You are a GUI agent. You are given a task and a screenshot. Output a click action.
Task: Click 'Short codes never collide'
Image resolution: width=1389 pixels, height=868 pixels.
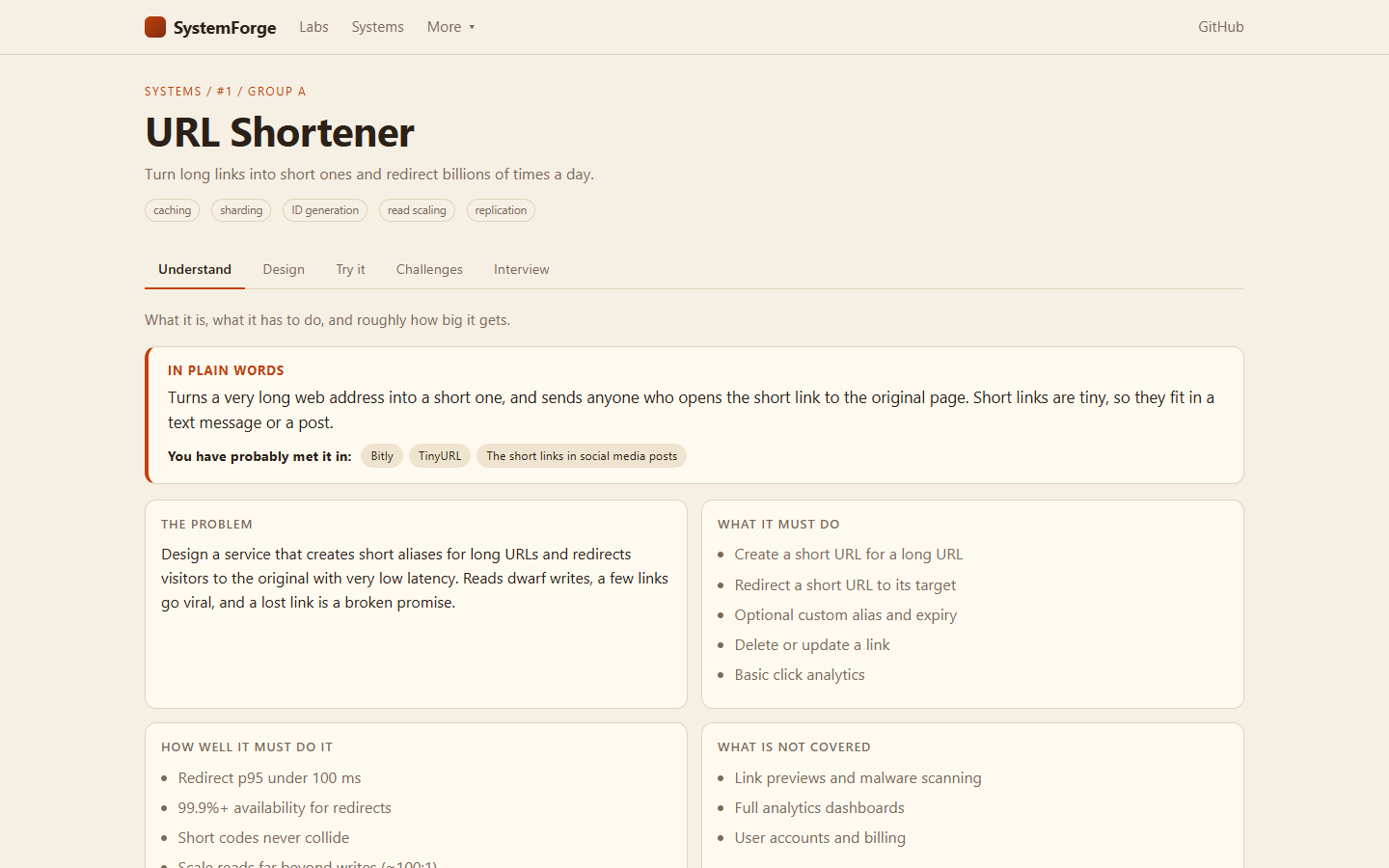pos(263,838)
